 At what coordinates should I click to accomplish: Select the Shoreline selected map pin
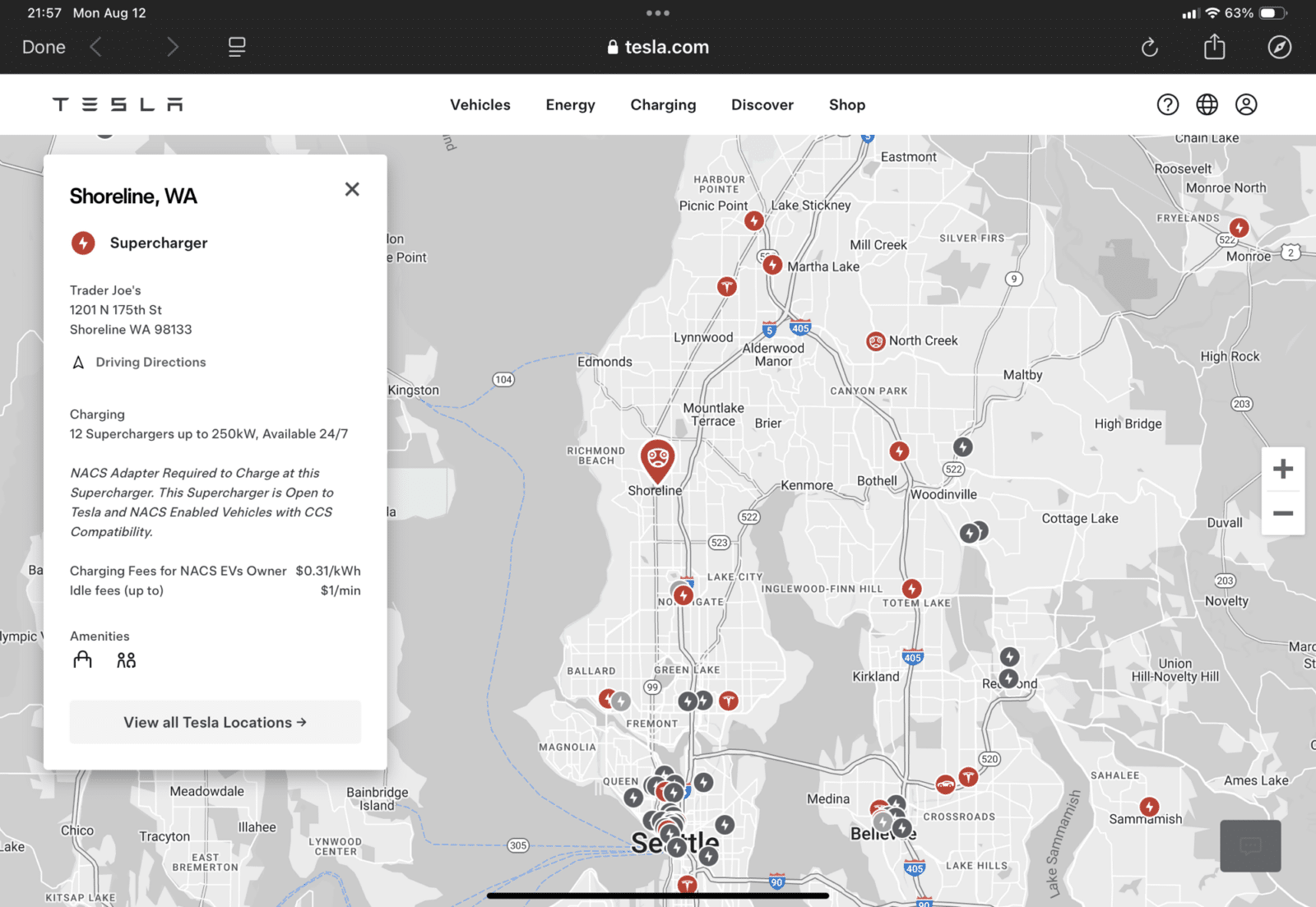[658, 460]
